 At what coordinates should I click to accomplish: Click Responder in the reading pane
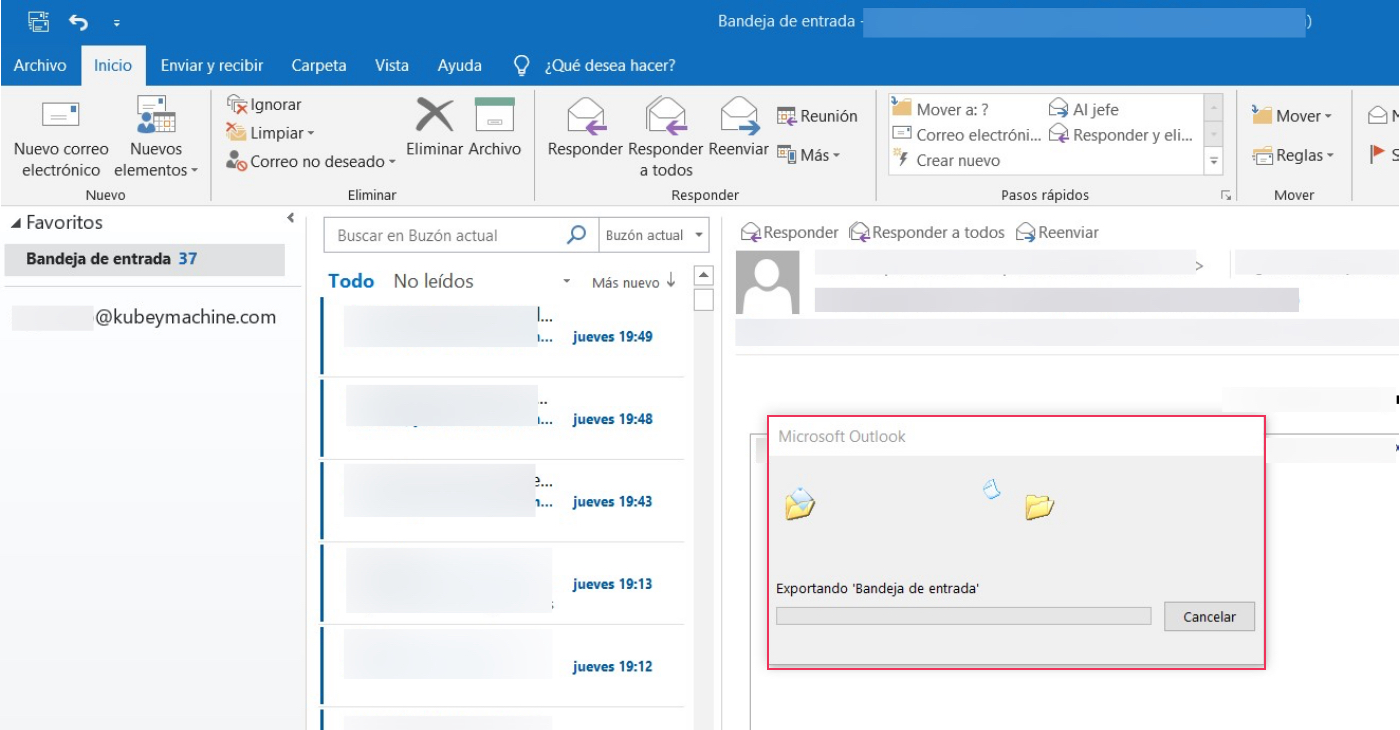pyautogui.click(x=789, y=233)
